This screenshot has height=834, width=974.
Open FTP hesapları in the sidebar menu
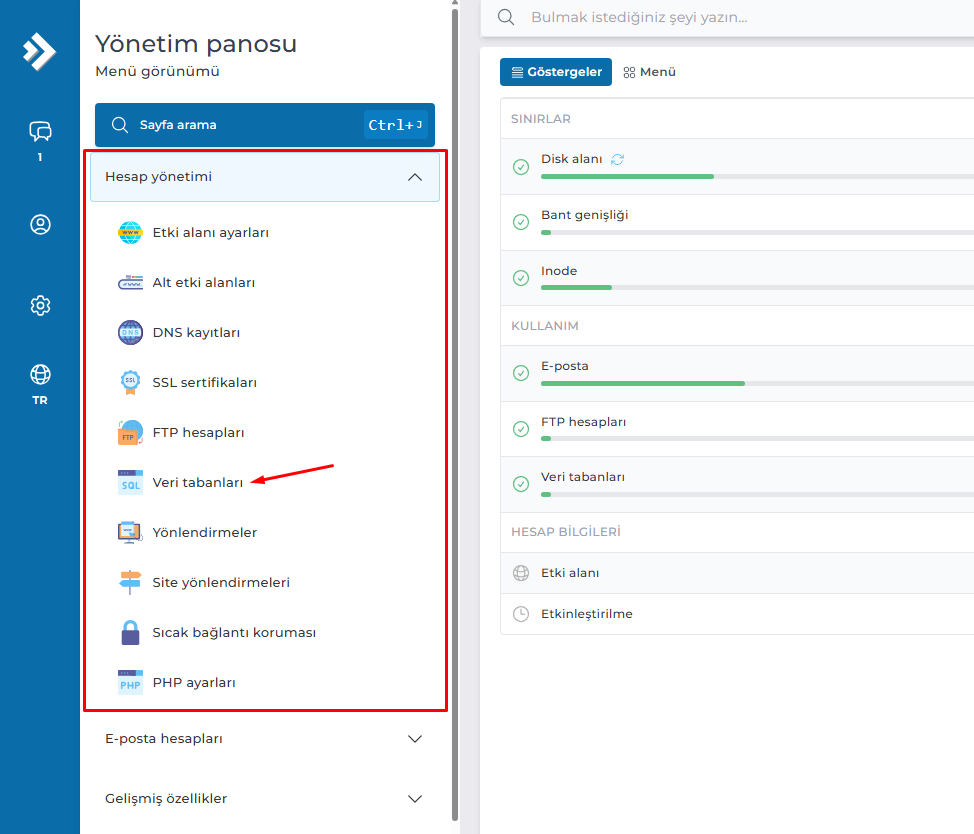point(199,432)
